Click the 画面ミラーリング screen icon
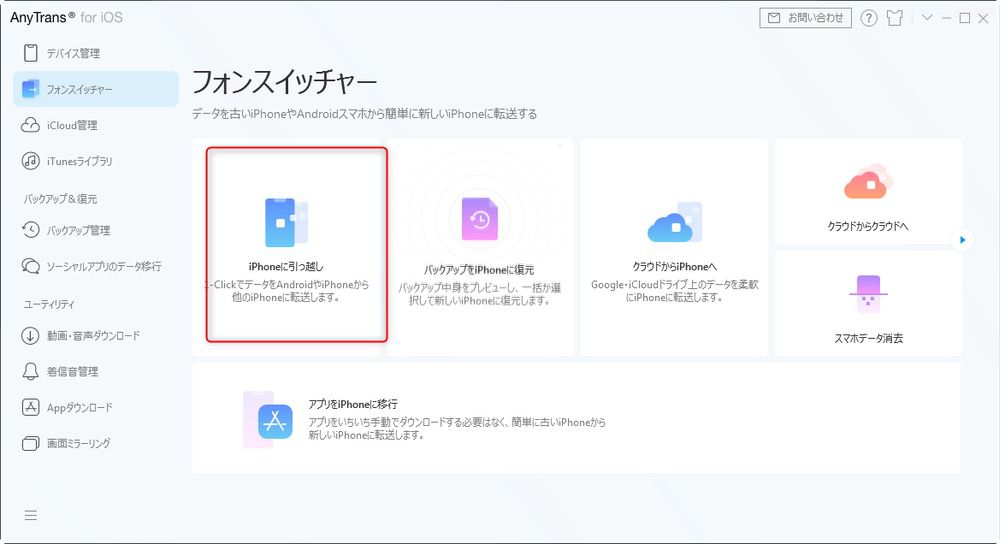The image size is (1000, 544). pyautogui.click(x=30, y=443)
